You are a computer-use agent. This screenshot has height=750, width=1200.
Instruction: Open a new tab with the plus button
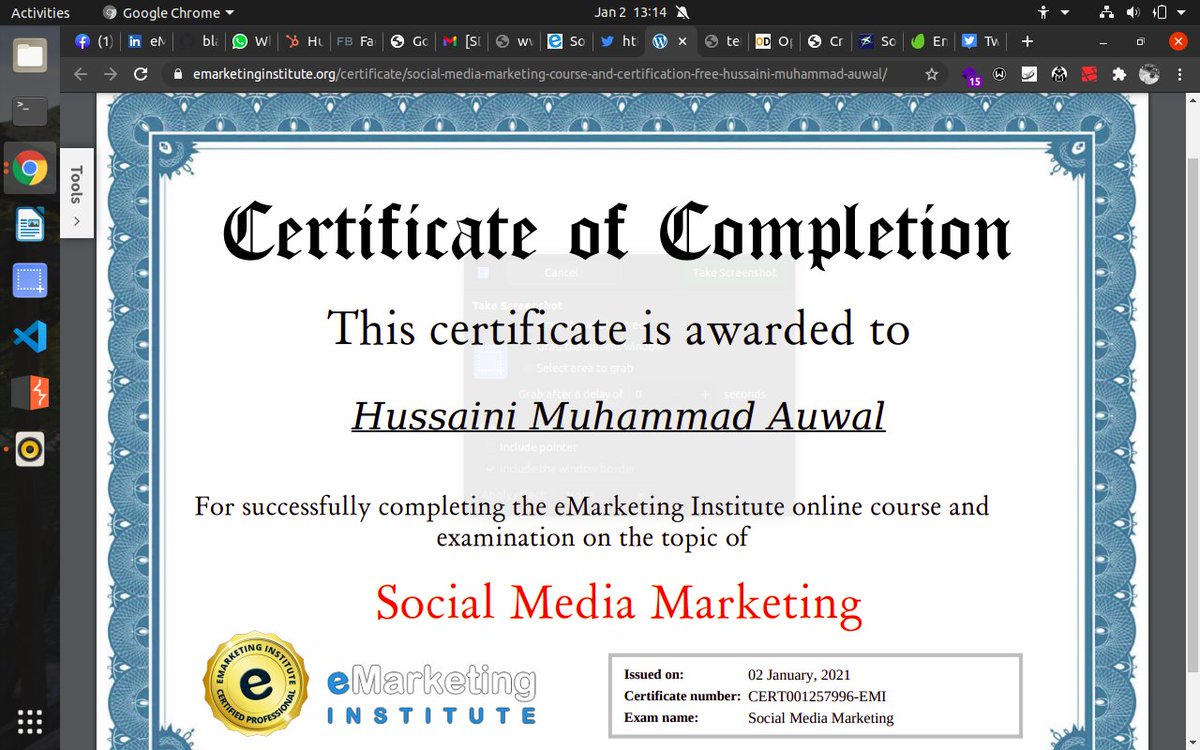[1027, 41]
